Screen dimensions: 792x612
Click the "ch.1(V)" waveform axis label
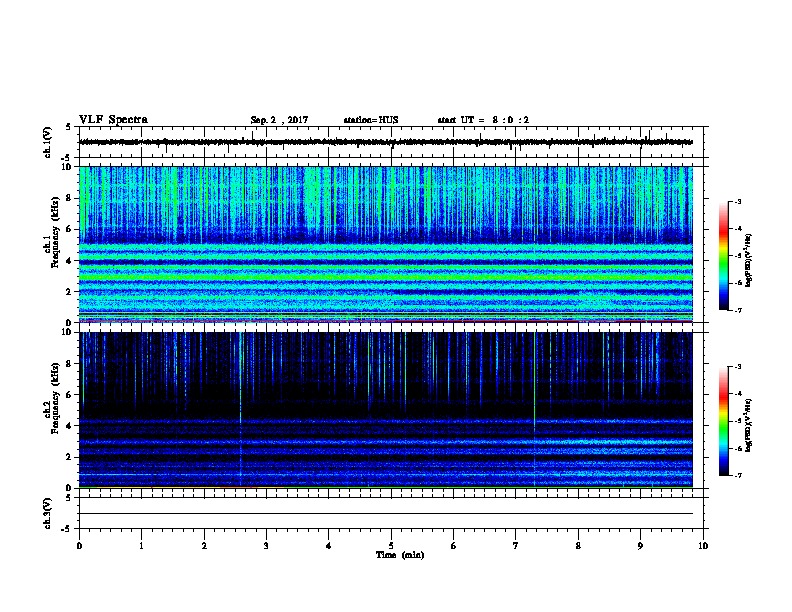(48, 142)
